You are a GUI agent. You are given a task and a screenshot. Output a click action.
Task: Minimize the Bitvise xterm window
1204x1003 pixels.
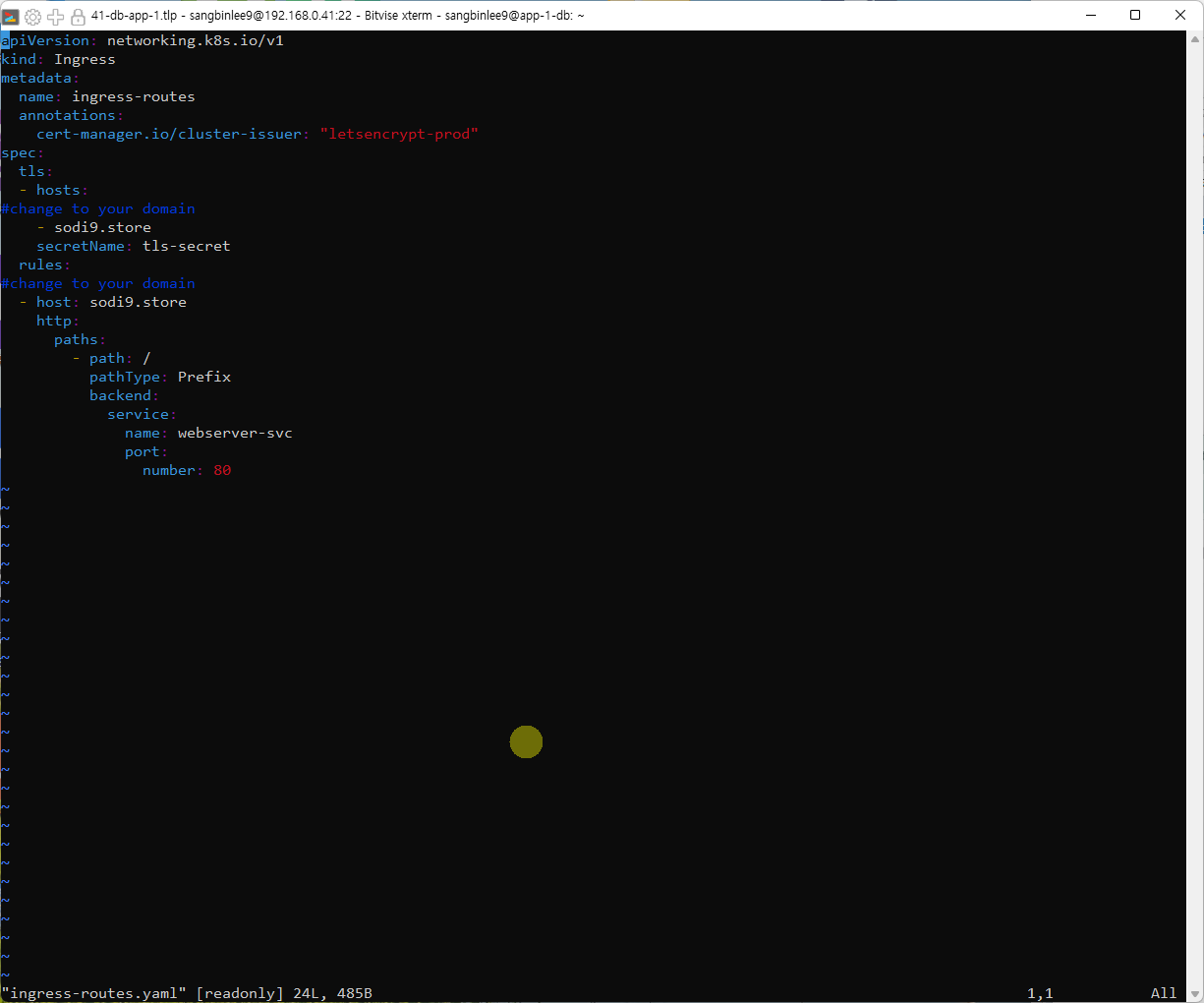click(x=1091, y=15)
